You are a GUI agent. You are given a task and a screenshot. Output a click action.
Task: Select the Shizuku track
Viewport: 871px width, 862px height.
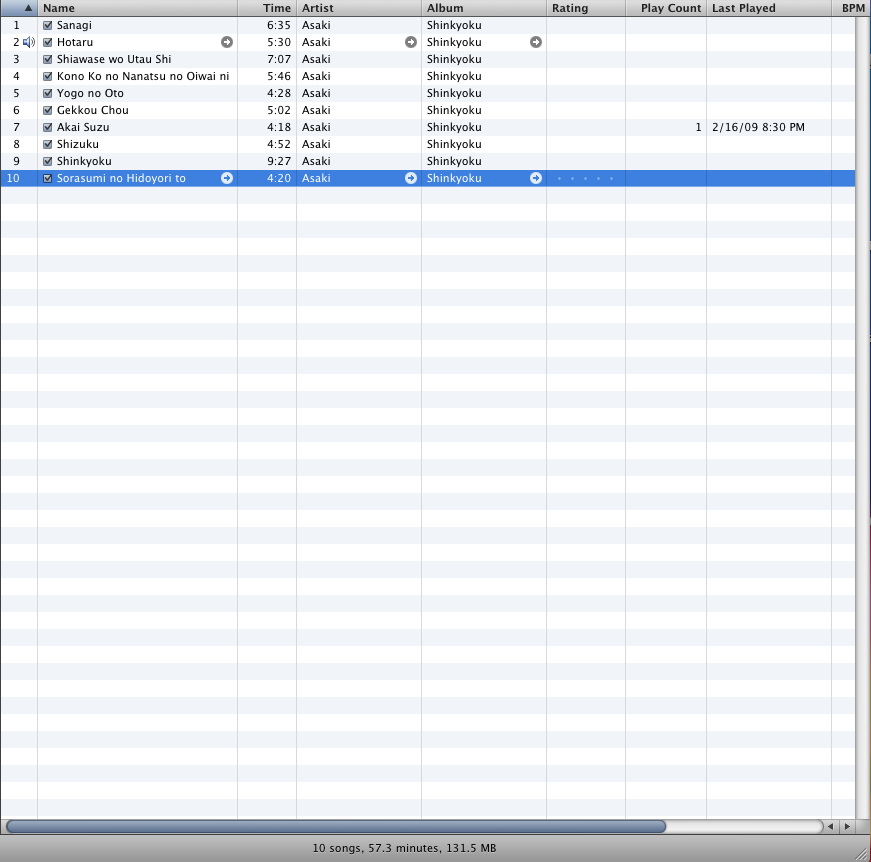pos(78,144)
